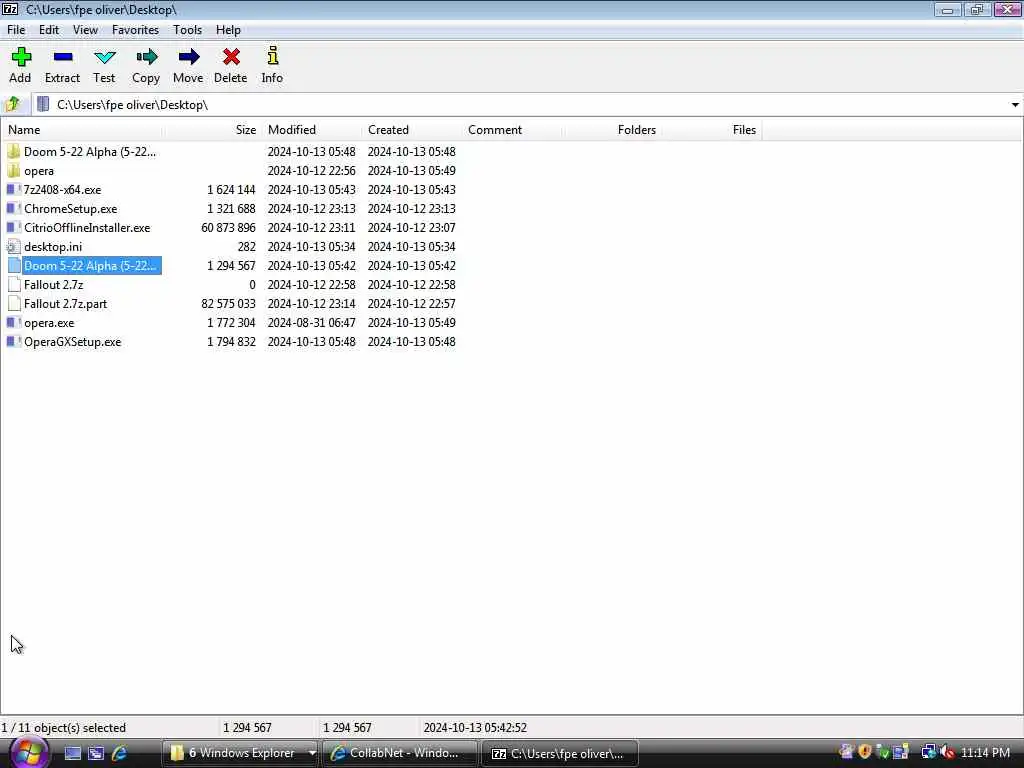Expand the Windows Explorer taskbar group arrow
The image size is (1024, 768).
pos(312,753)
